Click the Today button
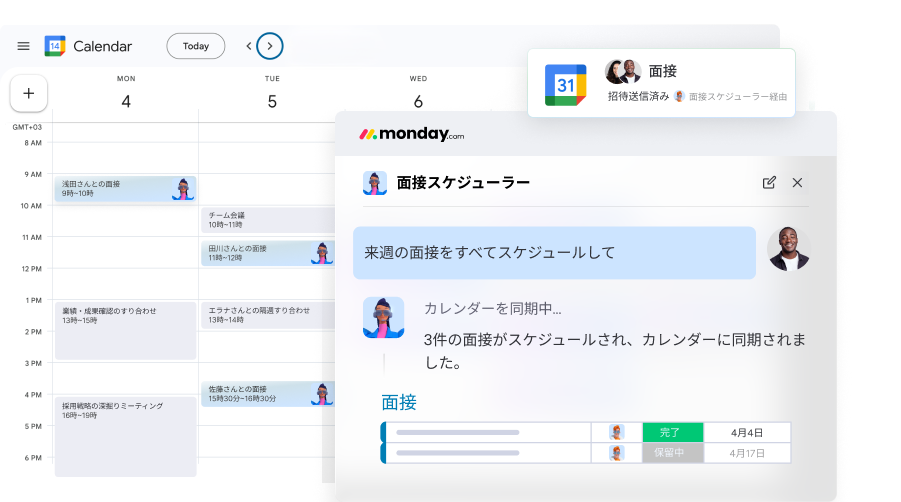The width and height of the screenshot is (901, 502). pyautogui.click(x=195, y=46)
